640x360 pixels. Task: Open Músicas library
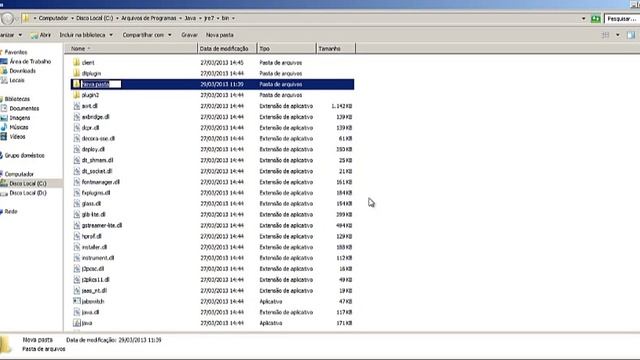19,127
